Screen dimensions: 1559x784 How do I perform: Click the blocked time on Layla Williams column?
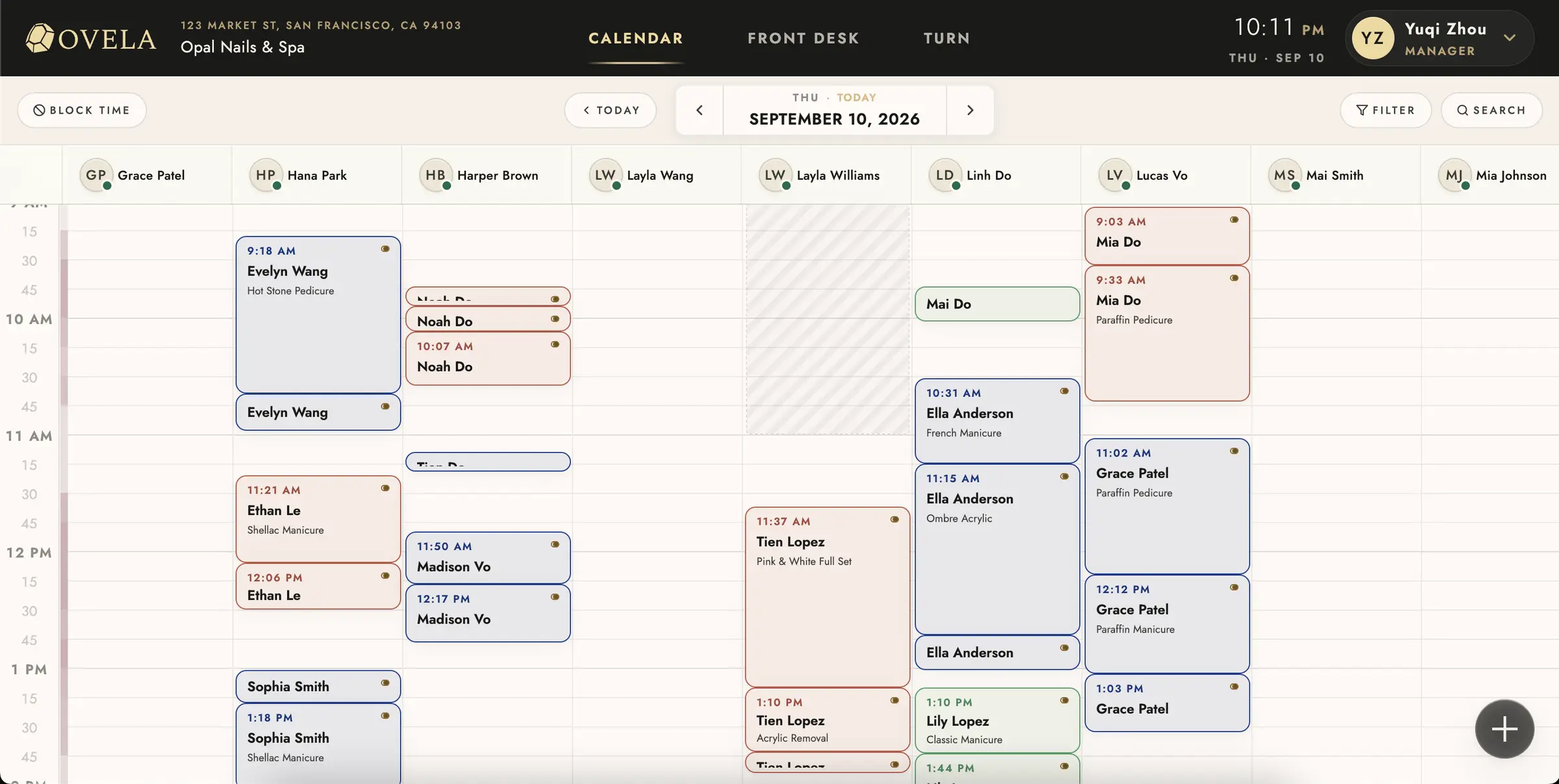click(x=828, y=320)
